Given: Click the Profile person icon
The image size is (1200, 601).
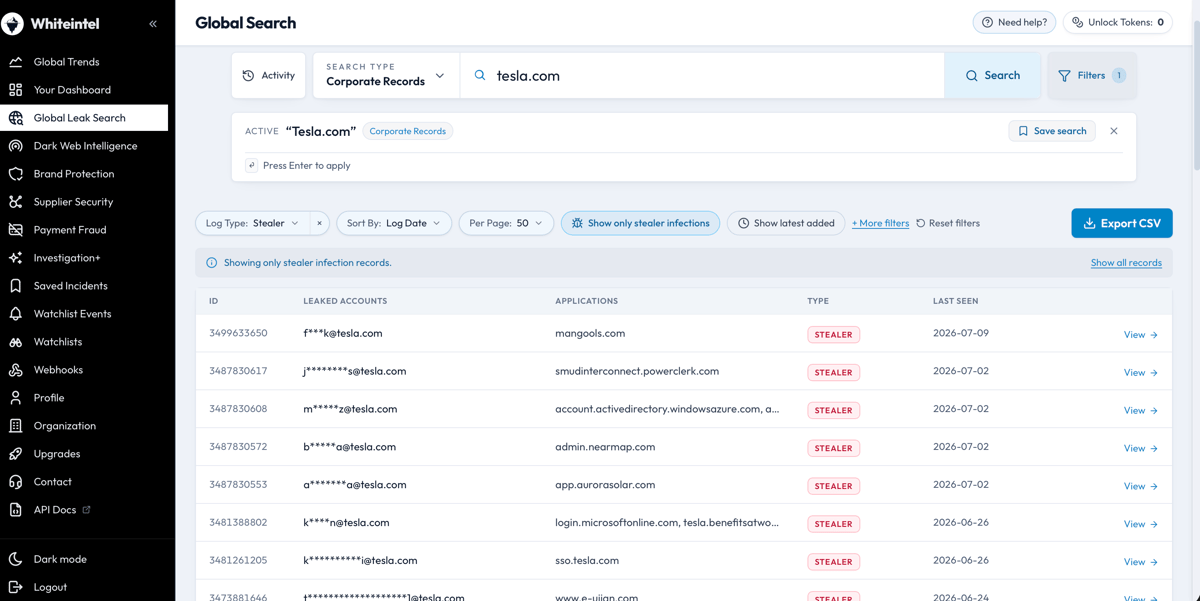Looking at the screenshot, I should [x=16, y=398].
